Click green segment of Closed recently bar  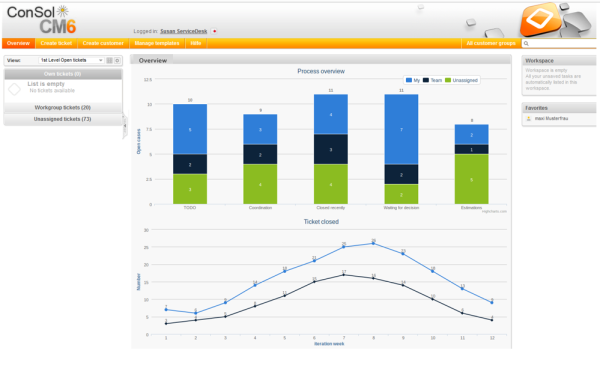tap(331, 184)
